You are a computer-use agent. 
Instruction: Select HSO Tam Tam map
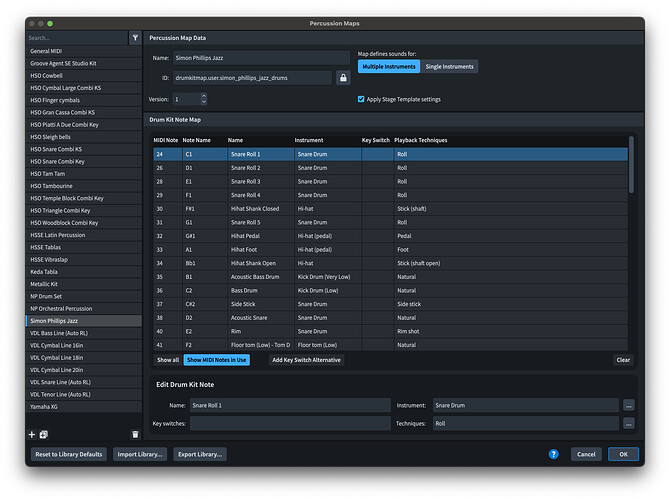(x=84, y=174)
